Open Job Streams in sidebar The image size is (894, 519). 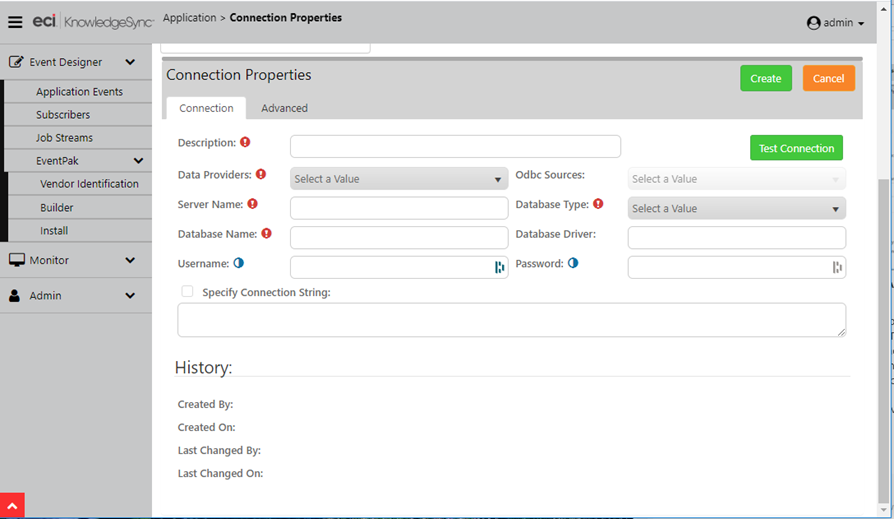click(x=64, y=137)
